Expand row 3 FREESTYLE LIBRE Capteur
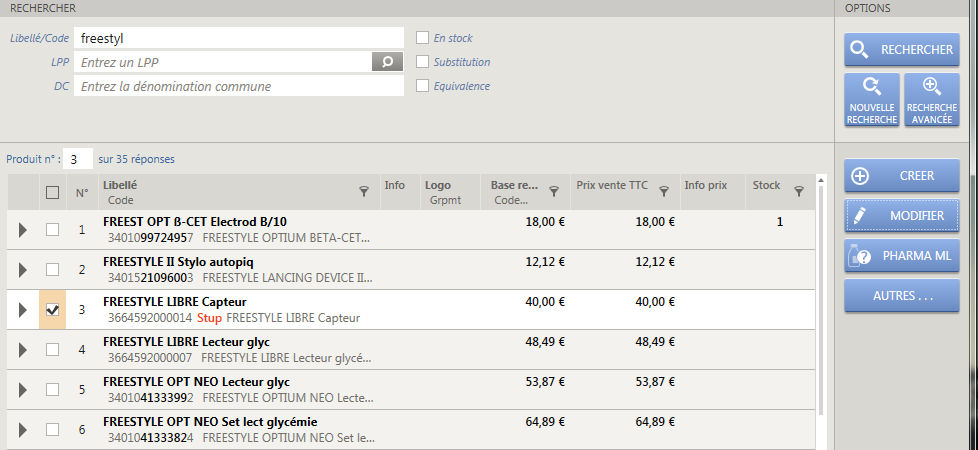 click(22, 310)
